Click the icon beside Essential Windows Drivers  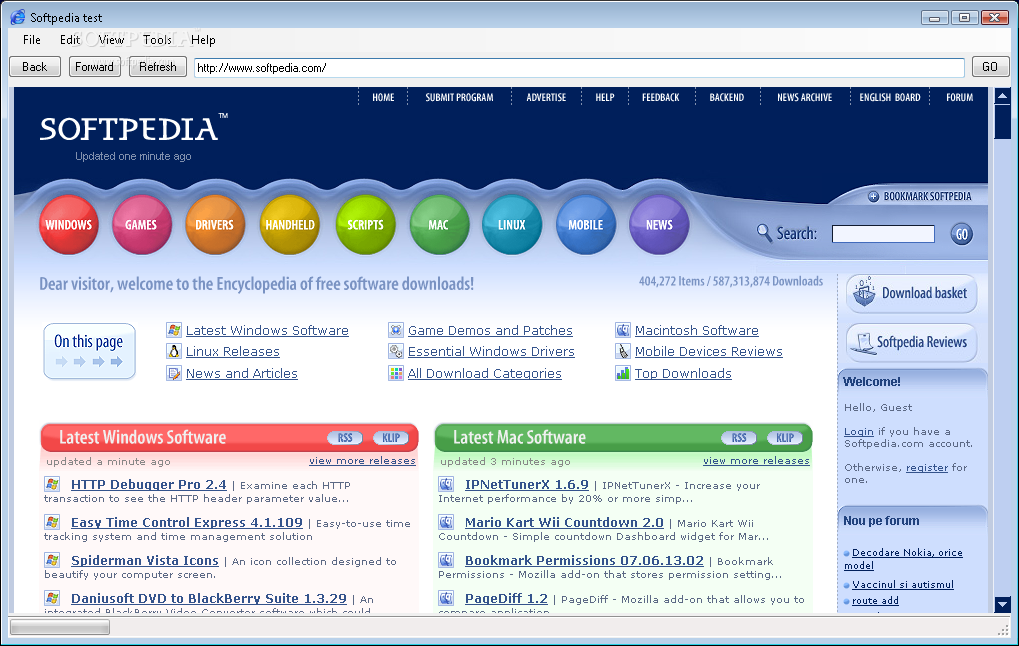396,352
